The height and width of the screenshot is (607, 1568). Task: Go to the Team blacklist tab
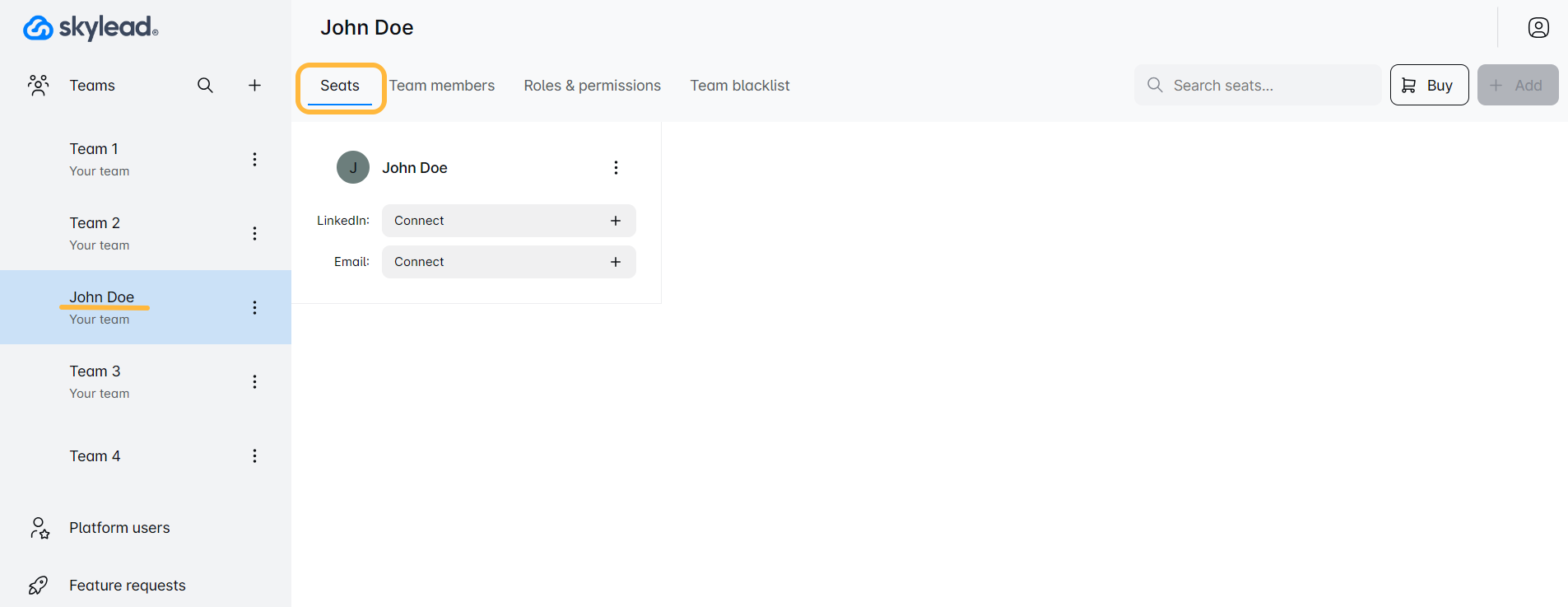[x=739, y=86]
